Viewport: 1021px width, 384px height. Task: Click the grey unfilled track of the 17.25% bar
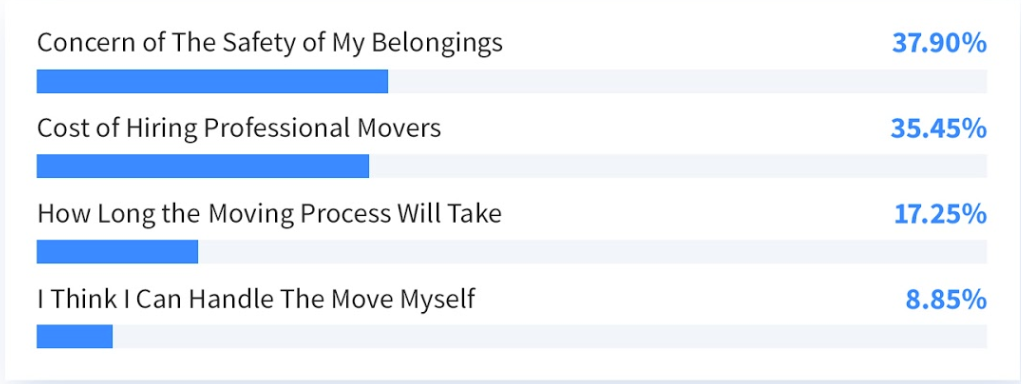pos(593,251)
